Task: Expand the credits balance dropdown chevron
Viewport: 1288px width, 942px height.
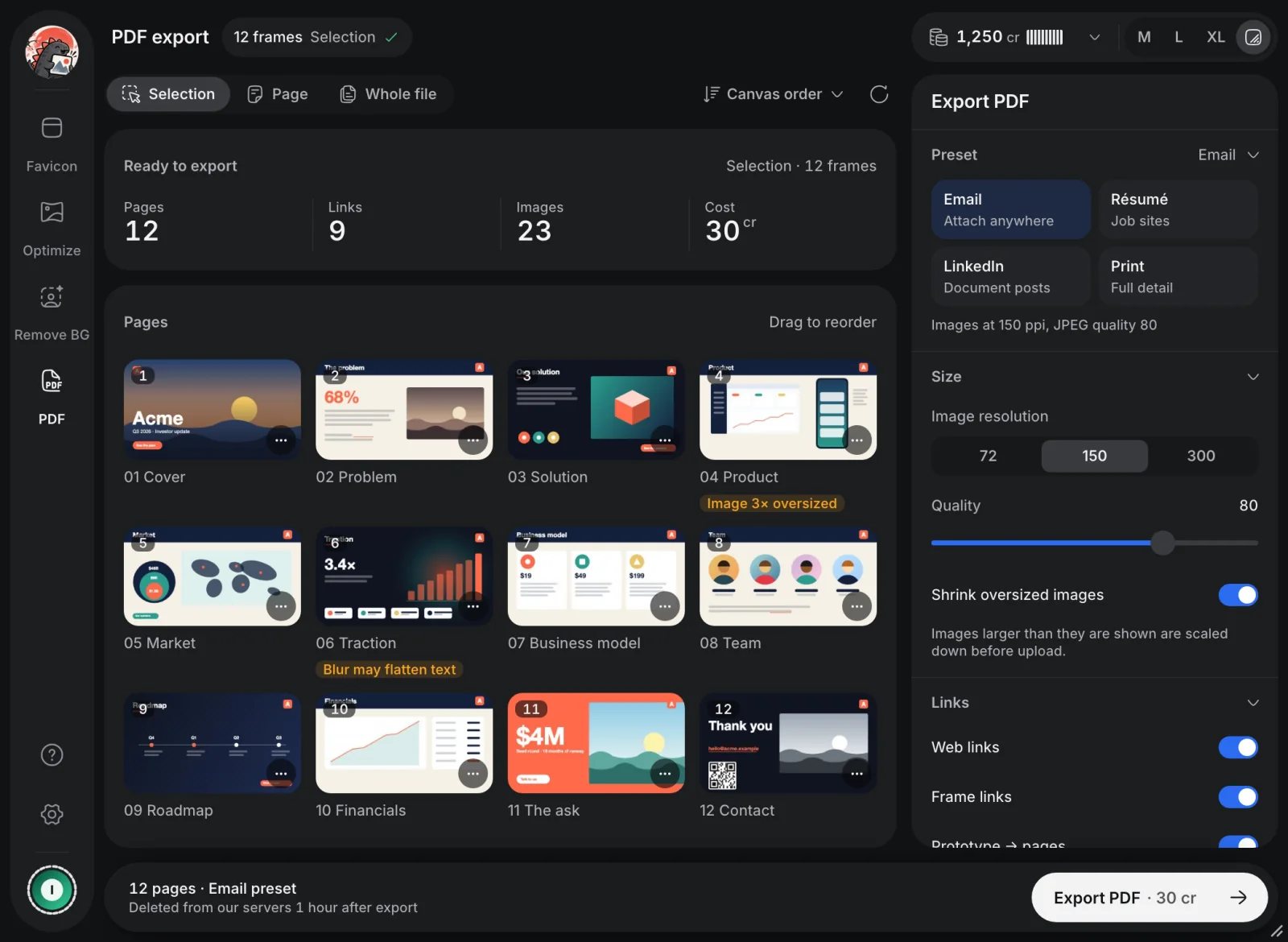Action: point(1095,37)
